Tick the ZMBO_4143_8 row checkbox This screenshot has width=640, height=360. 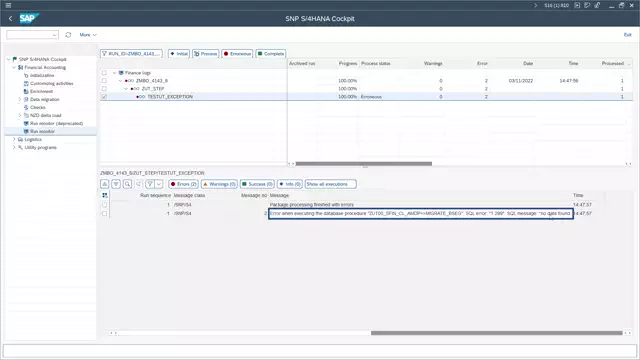click(104, 81)
